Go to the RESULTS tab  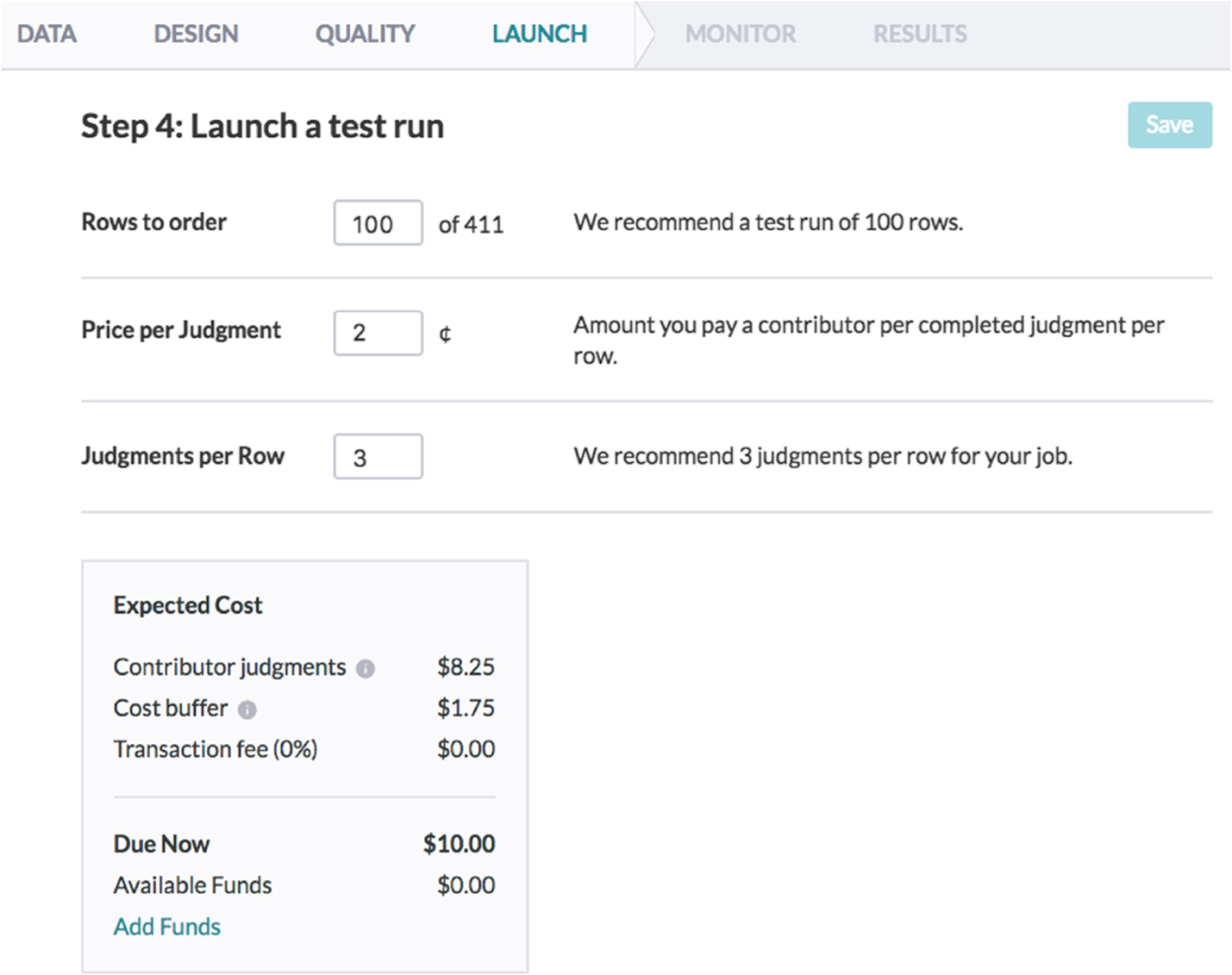920,34
